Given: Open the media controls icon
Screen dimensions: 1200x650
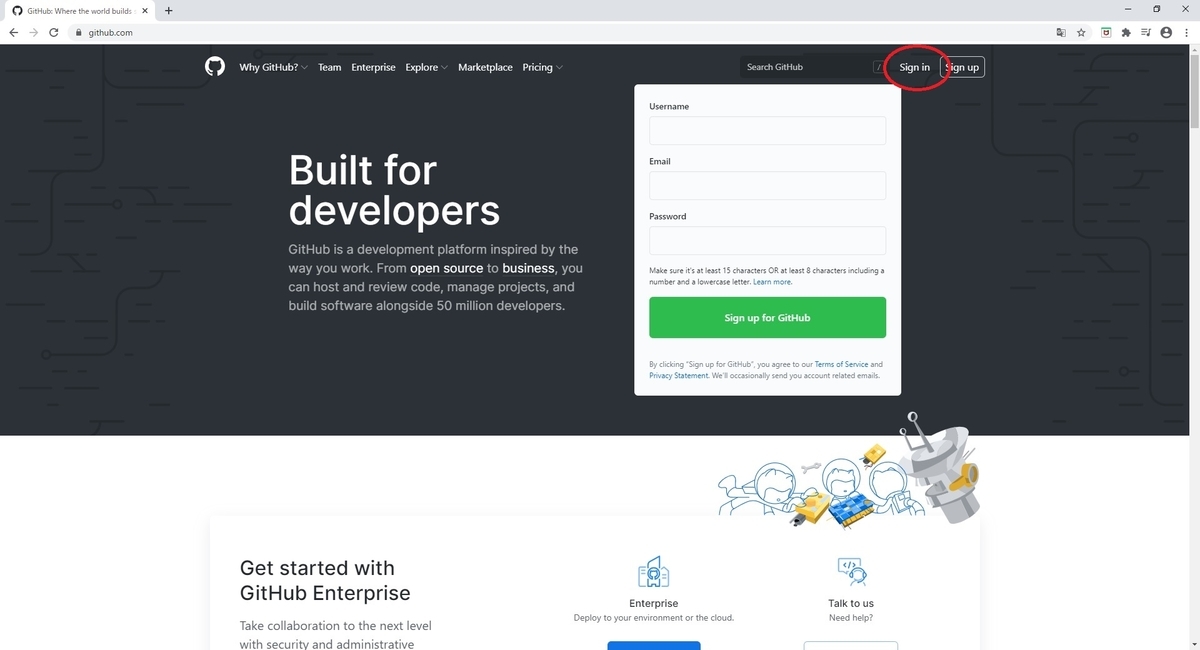Looking at the screenshot, I should tap(1146, 32).
